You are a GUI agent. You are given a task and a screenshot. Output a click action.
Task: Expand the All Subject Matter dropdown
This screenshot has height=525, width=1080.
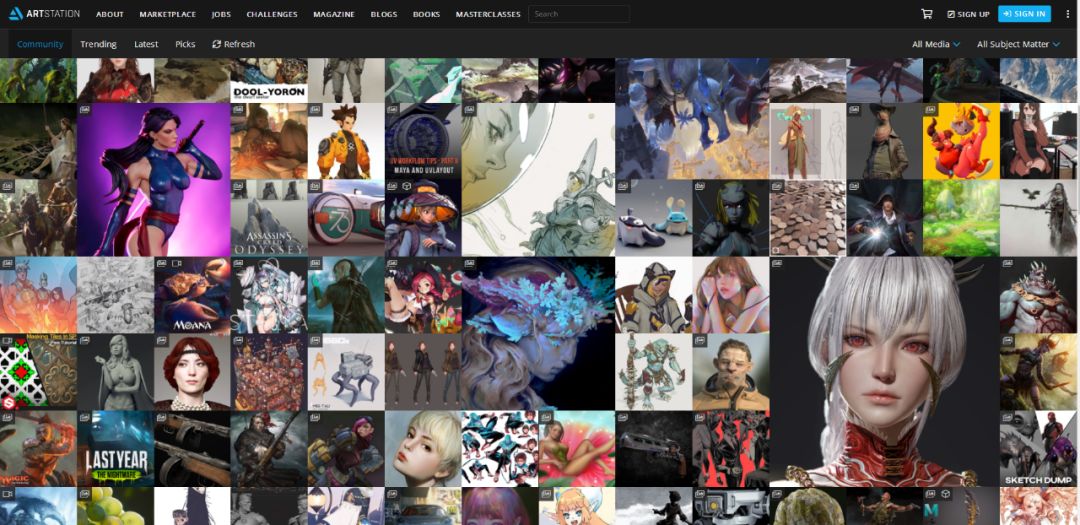point(1018,44)
